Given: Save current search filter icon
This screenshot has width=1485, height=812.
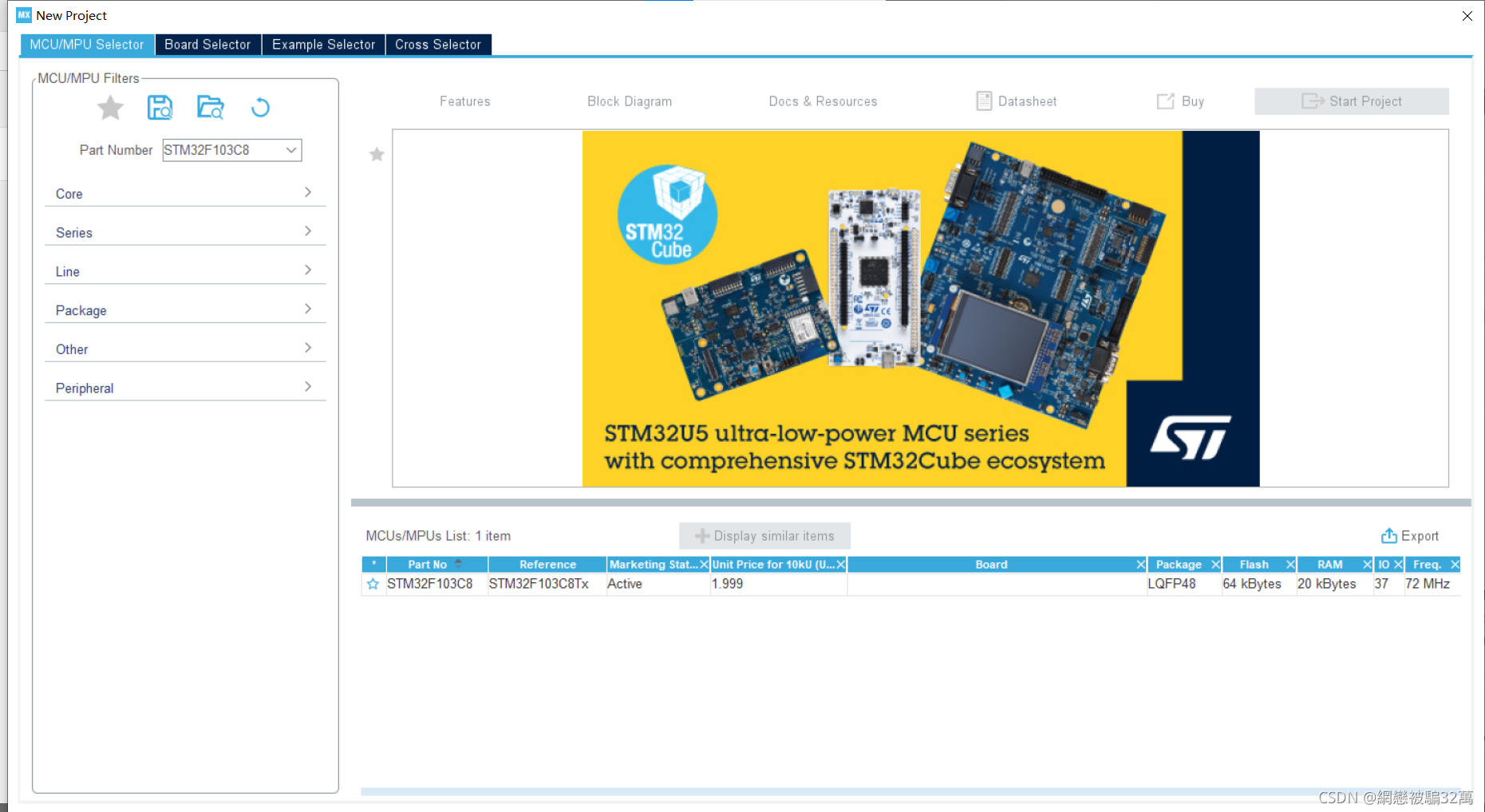Looking at the screenshot, I should [x=160, y=108].
